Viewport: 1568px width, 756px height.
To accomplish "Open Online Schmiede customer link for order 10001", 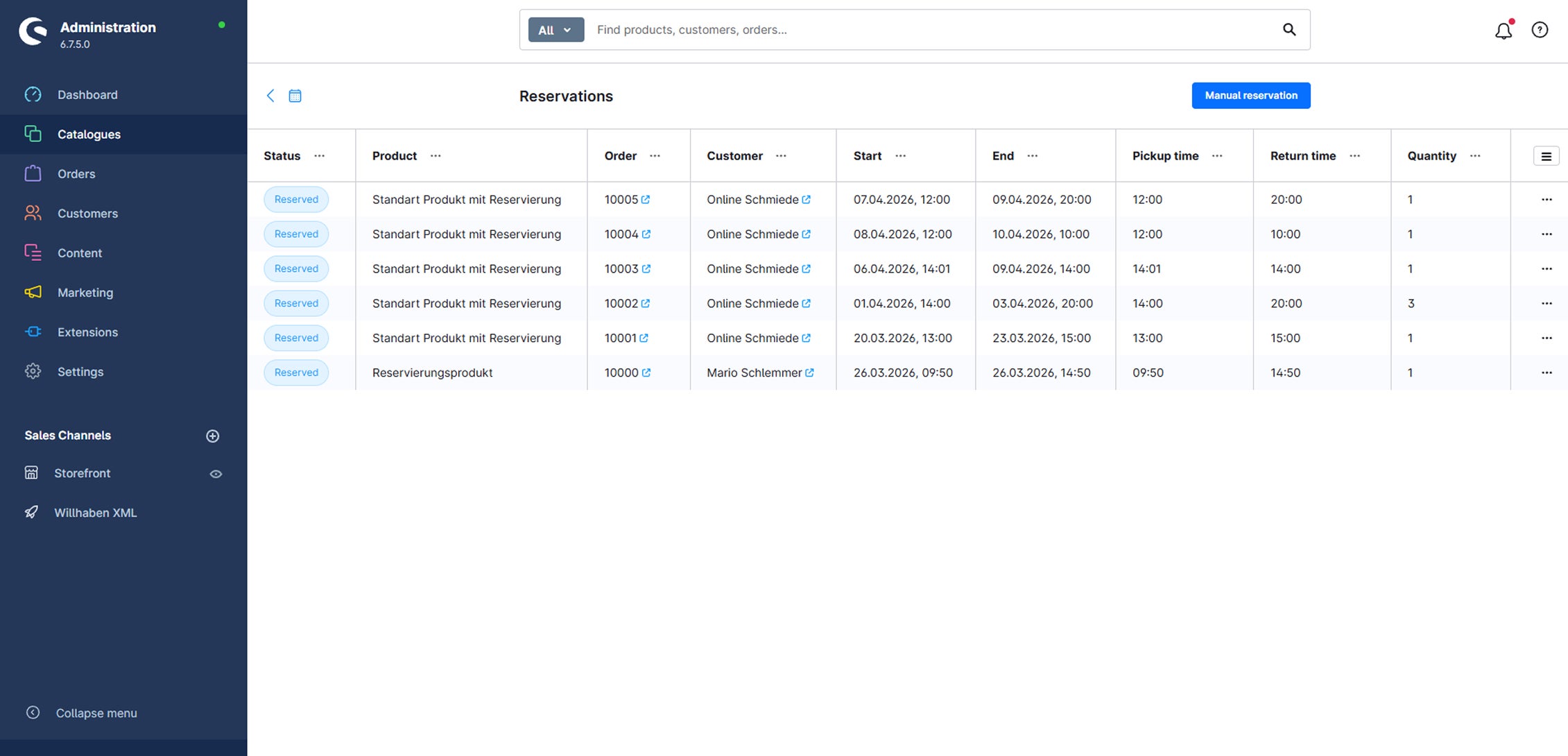I will (x=806, y=338).
